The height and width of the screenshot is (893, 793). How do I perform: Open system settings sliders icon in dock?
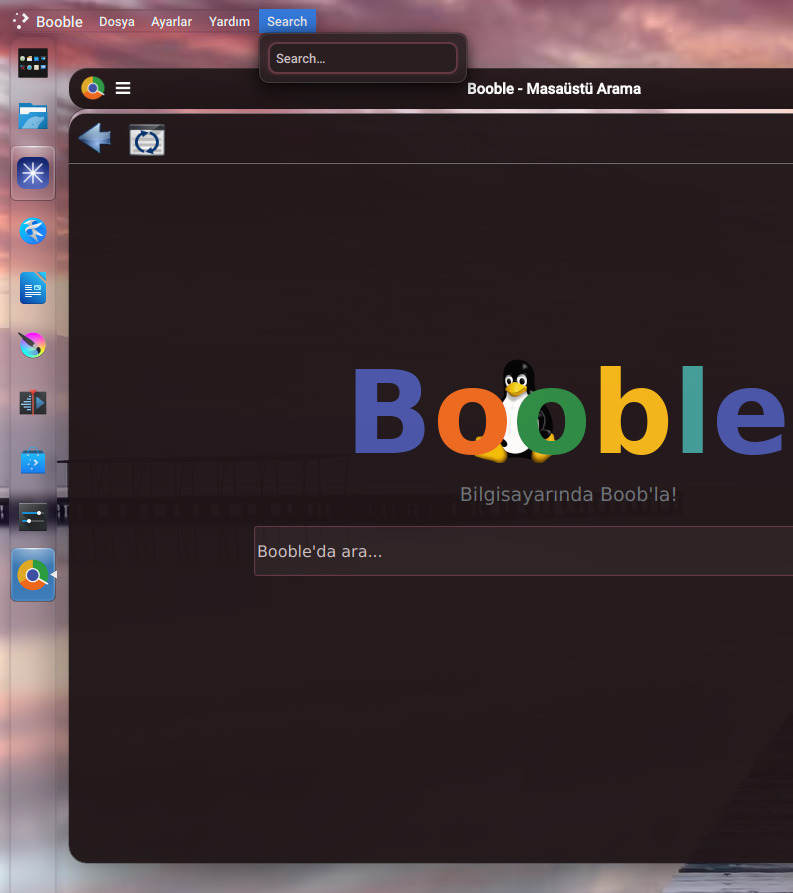(x=33, y=517)
